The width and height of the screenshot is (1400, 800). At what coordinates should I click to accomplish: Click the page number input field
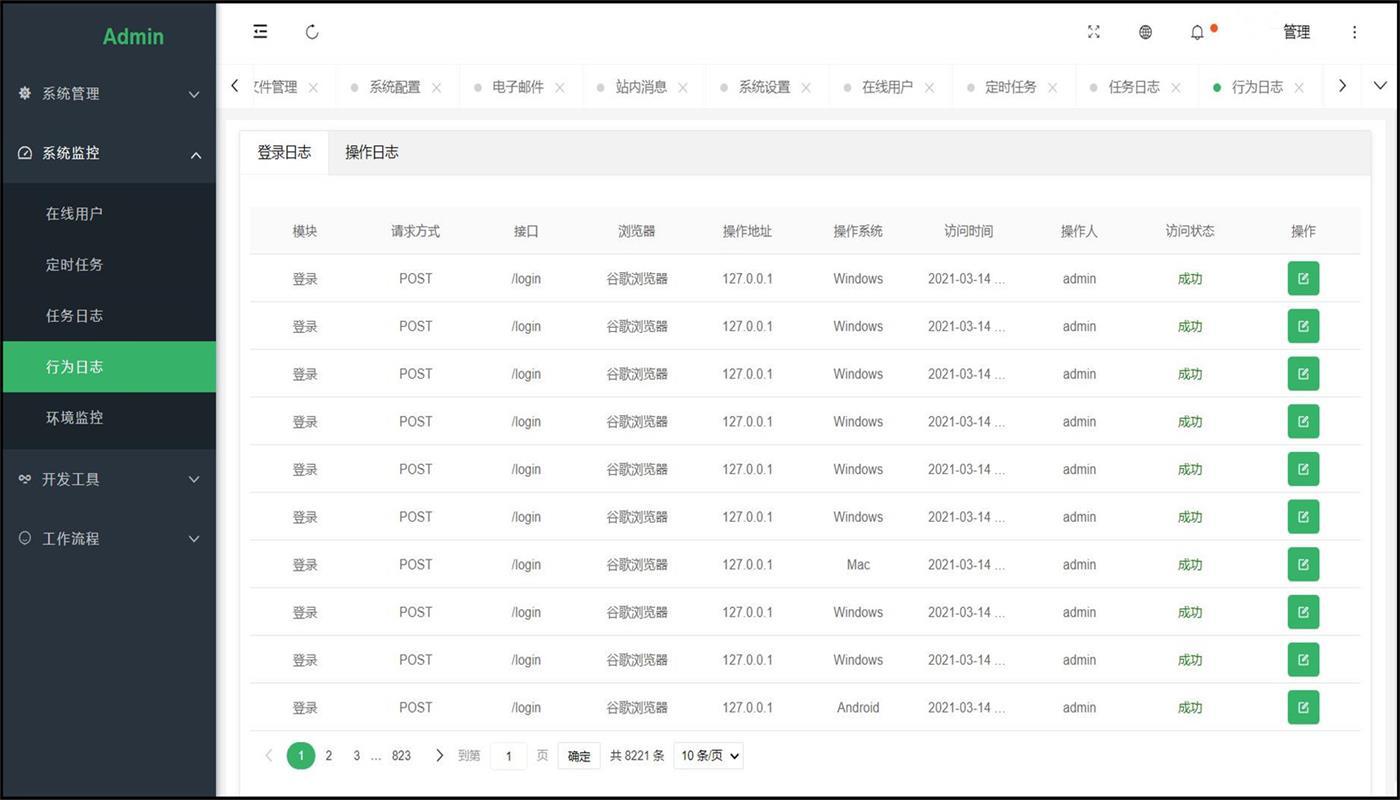tap(508, 756)
